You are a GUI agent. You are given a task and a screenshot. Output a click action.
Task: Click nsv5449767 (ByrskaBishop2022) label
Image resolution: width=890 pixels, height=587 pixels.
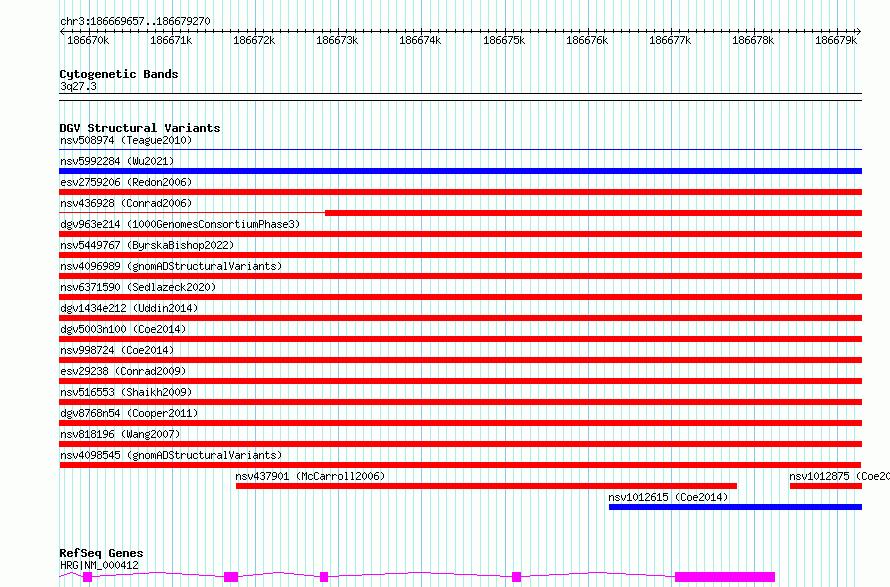[x=147, y=245]
